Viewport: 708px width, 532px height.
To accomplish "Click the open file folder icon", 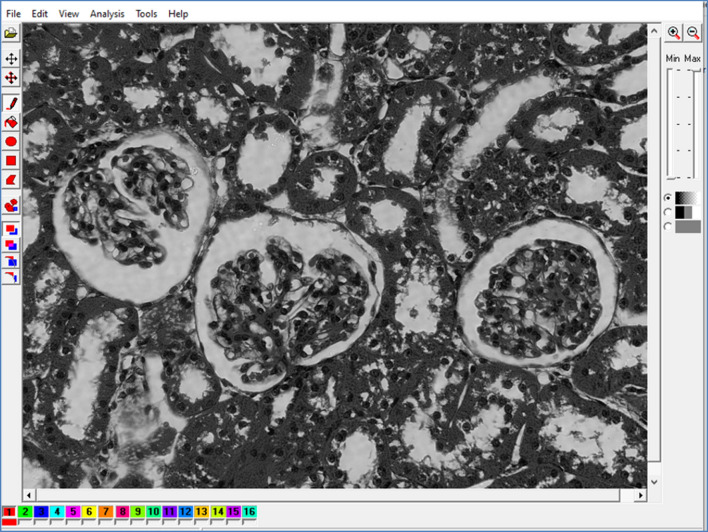I will [x=11, y=33].
